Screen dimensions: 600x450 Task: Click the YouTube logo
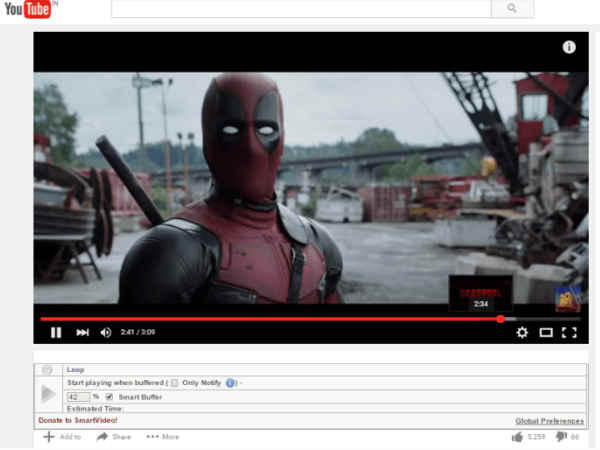pos(28,9)
